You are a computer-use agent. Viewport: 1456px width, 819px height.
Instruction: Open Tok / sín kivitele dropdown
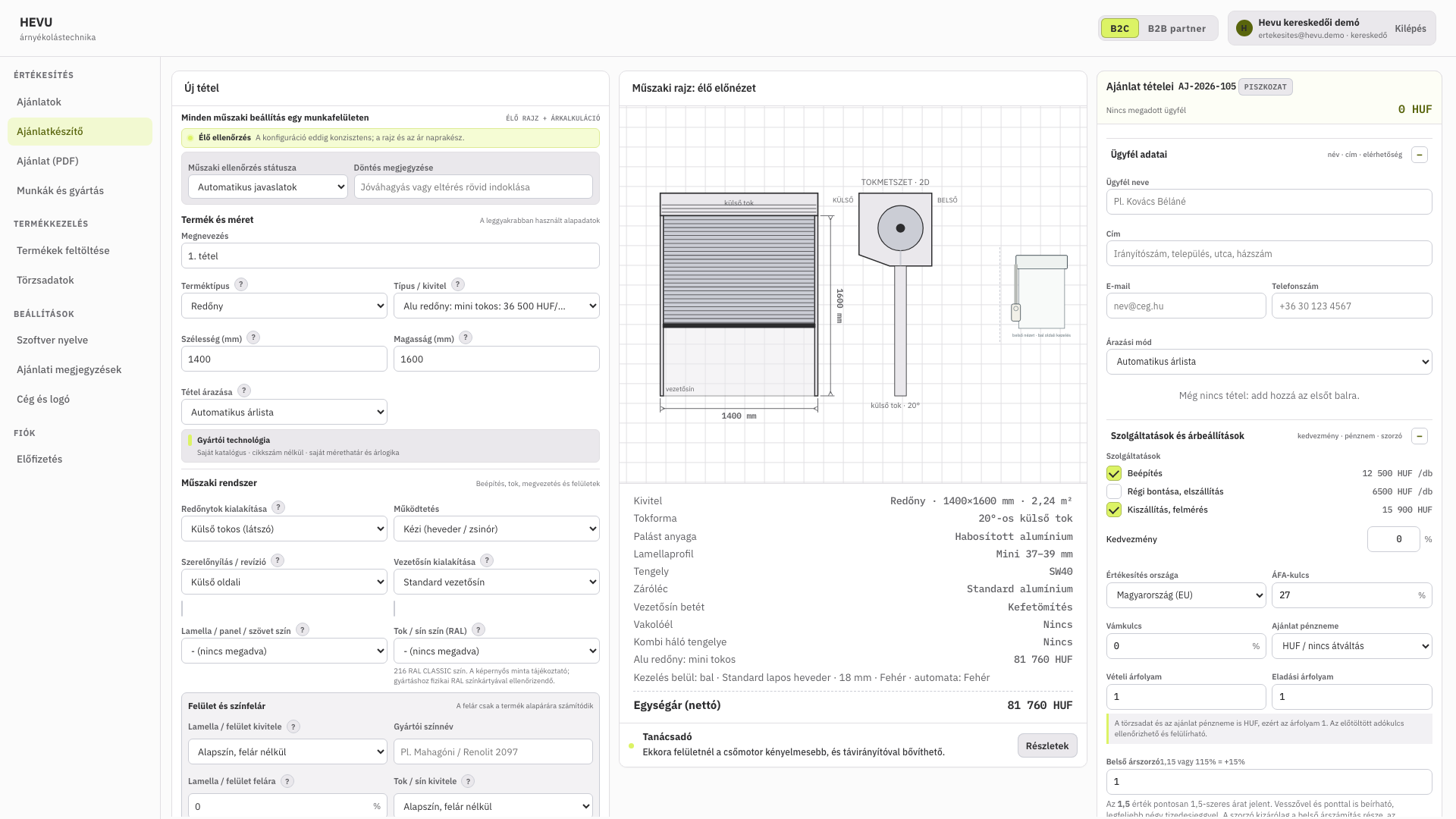pos(493,807)
